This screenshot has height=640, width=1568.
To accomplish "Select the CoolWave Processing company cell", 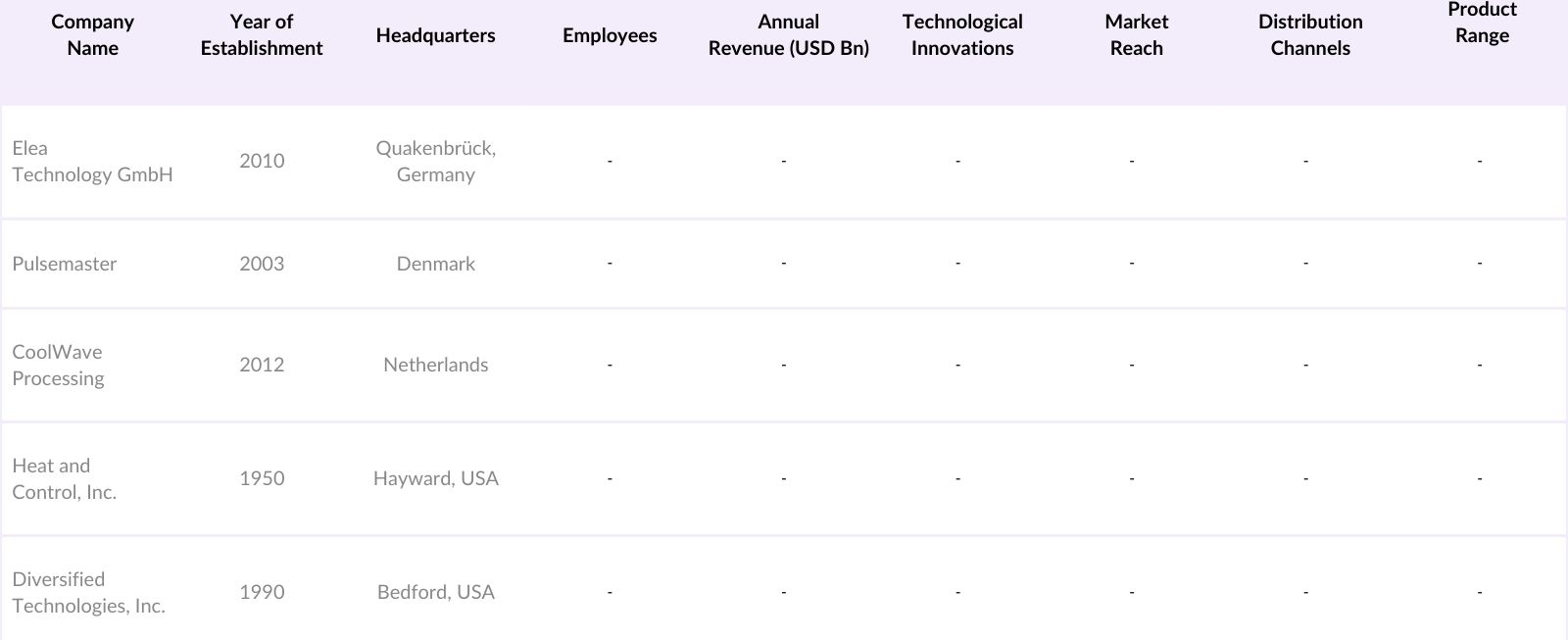I will [58, 365].
